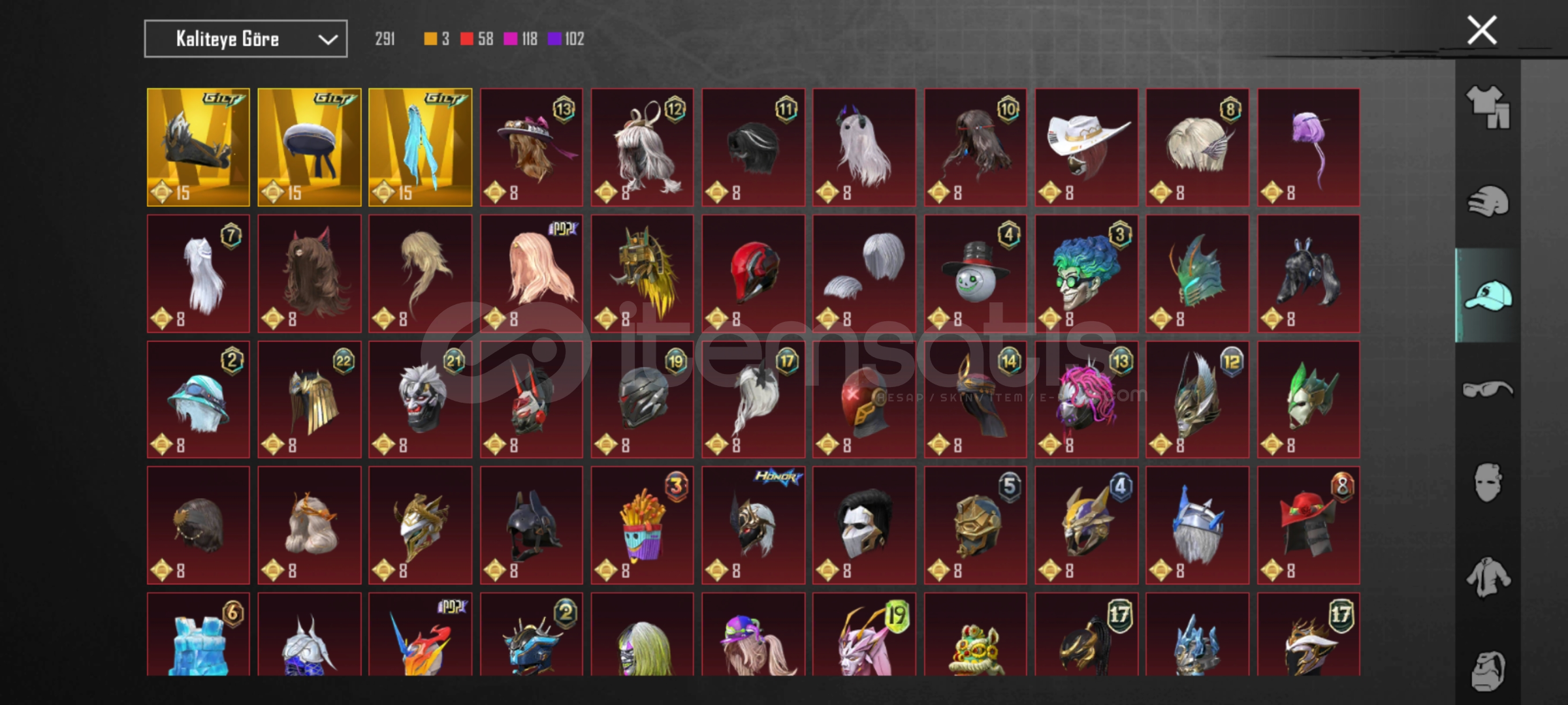The height and width of the screenshot is (705, 1568).
Task: Open the backpack category icon at the sidebar bottom
Action: 1488,671
